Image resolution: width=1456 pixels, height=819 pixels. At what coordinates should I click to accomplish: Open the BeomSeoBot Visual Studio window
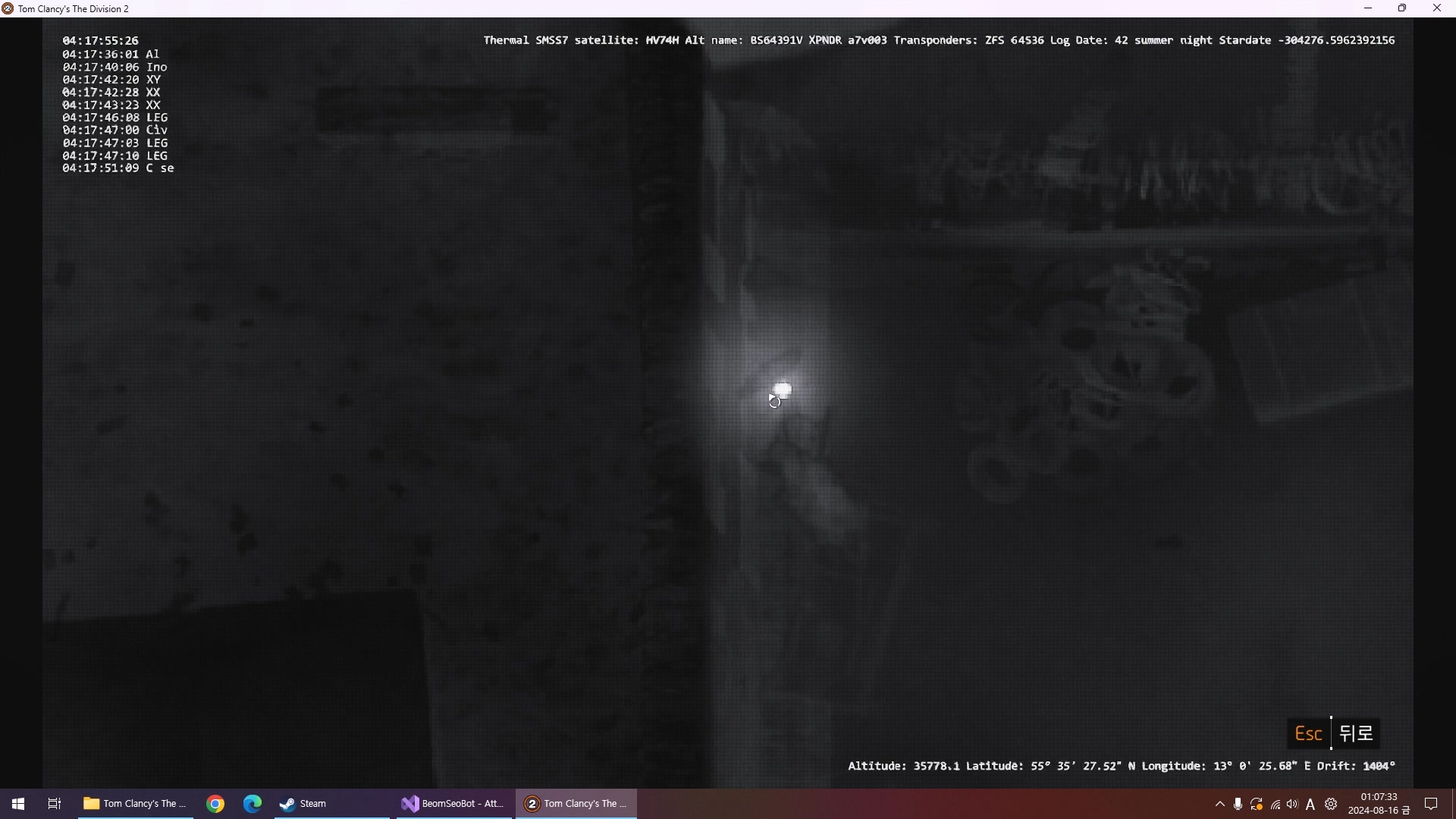coord(453,804)
